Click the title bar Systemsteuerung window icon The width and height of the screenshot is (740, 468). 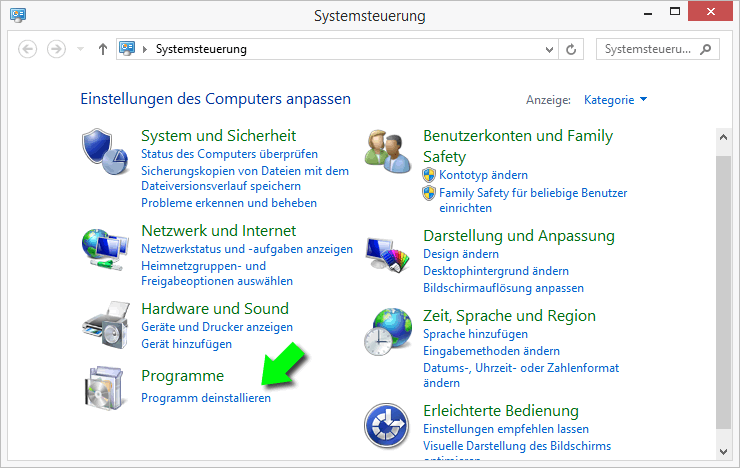[18, 15]
